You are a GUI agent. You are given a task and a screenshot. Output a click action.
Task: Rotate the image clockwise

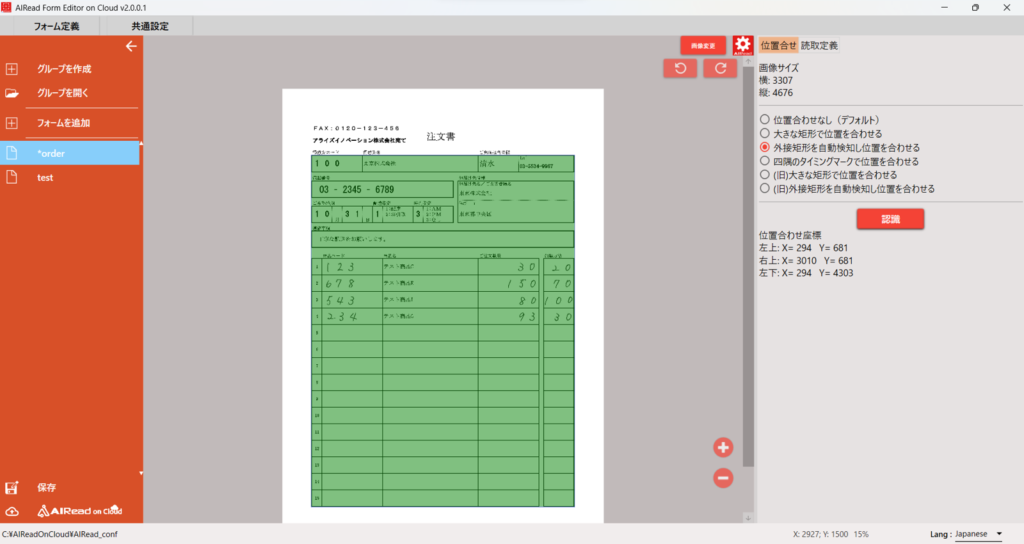(720, 68)
